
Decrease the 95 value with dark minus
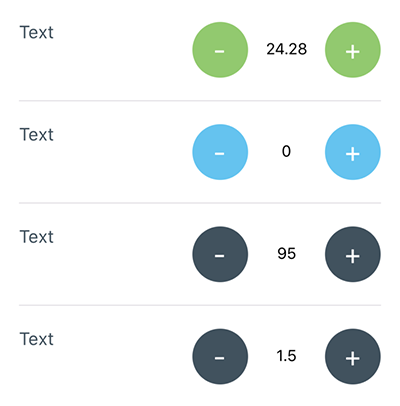tap(220, 254)
